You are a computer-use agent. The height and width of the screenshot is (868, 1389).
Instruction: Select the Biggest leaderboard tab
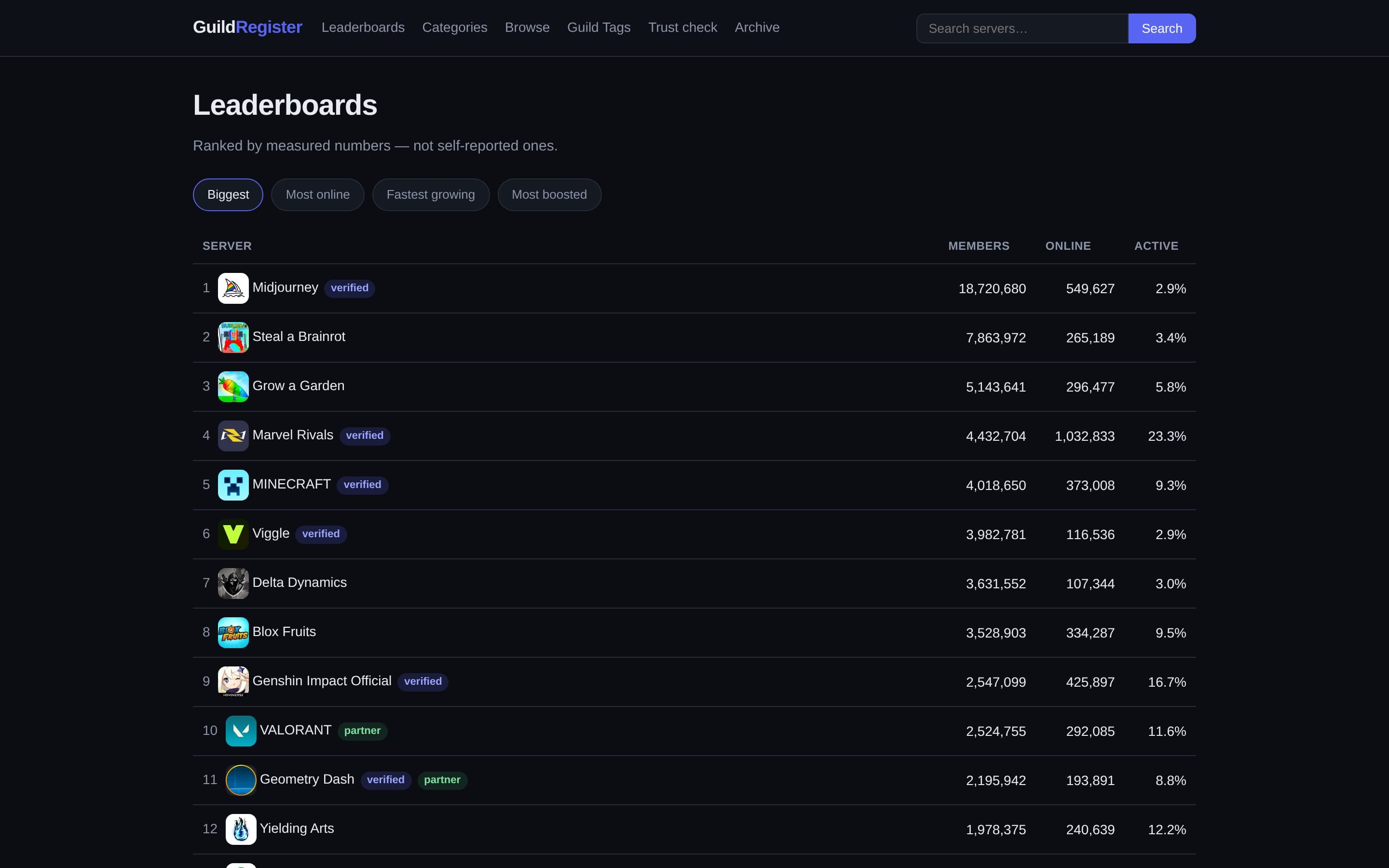(228, 195)
